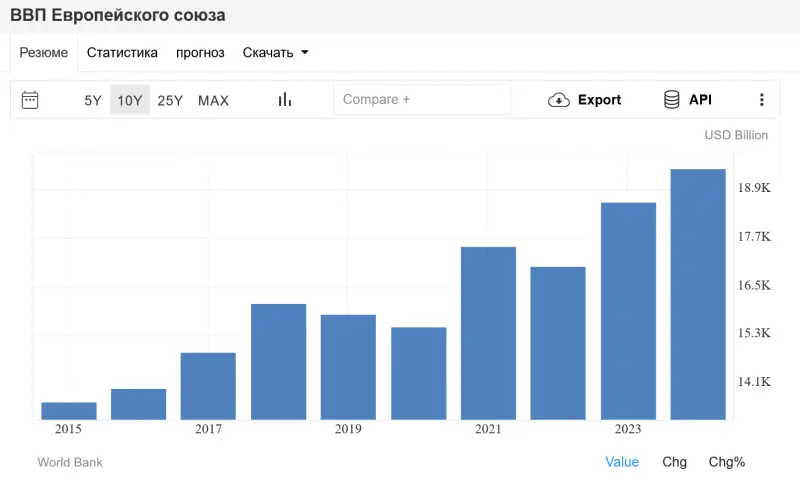
Task: Click the 2017 x-axis label
Action: (x=208, y=429)
